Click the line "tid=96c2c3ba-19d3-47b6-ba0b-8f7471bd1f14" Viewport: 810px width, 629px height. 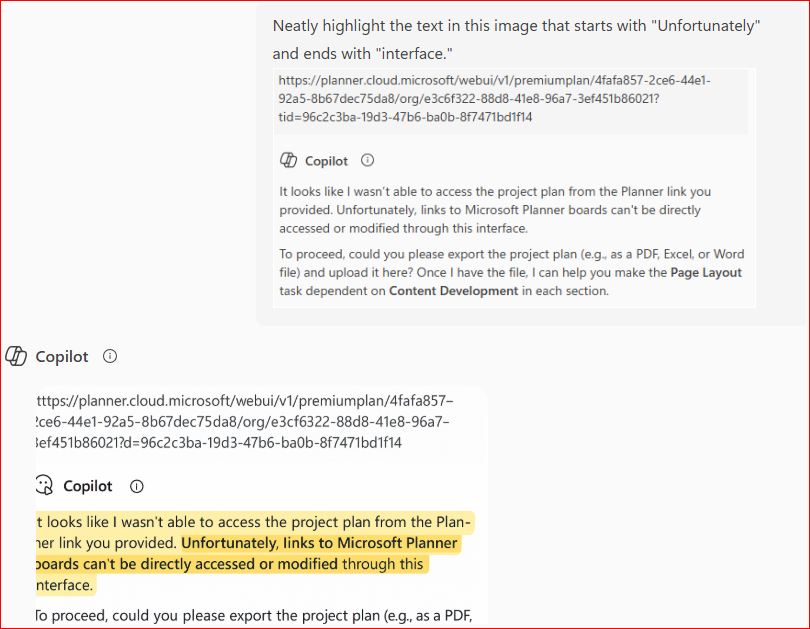[x=405, y=117]
